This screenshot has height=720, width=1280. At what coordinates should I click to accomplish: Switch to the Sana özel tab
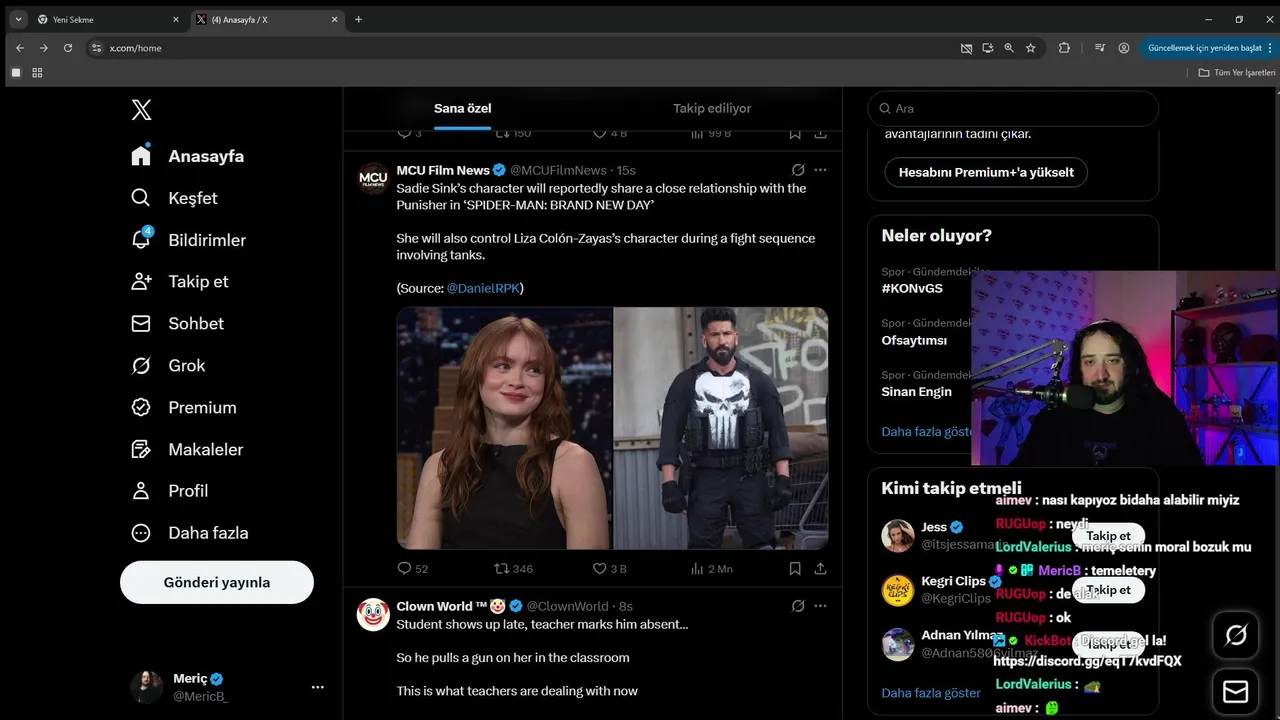462,108
